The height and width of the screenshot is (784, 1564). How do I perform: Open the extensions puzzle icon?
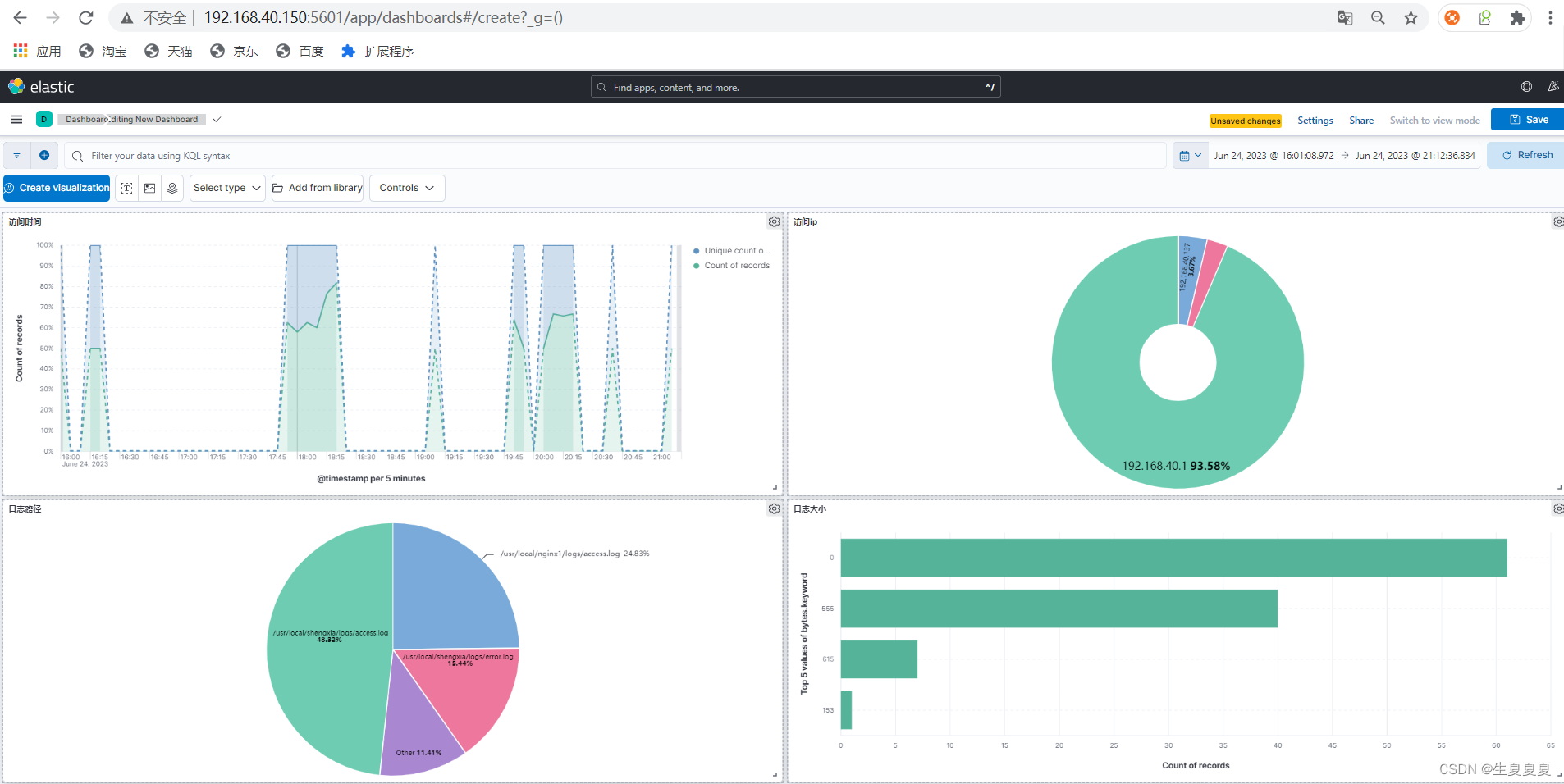1517,17
